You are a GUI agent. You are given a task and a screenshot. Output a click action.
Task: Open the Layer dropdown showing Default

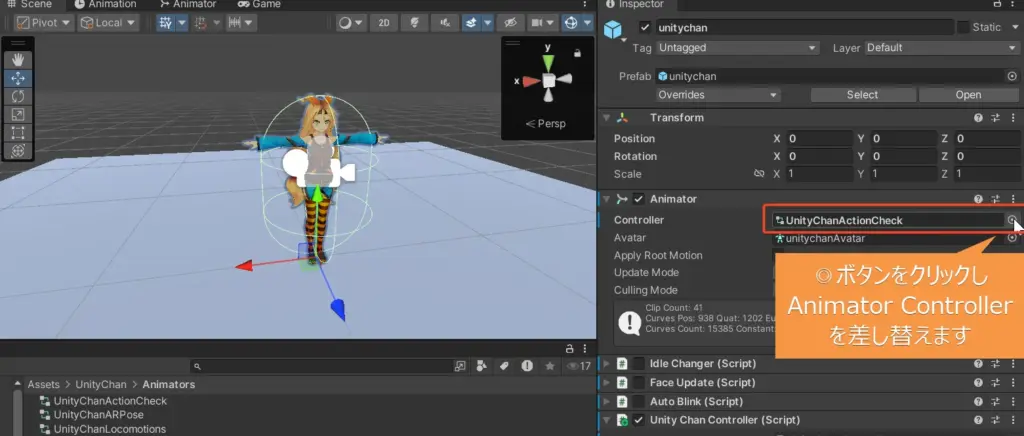942,48
